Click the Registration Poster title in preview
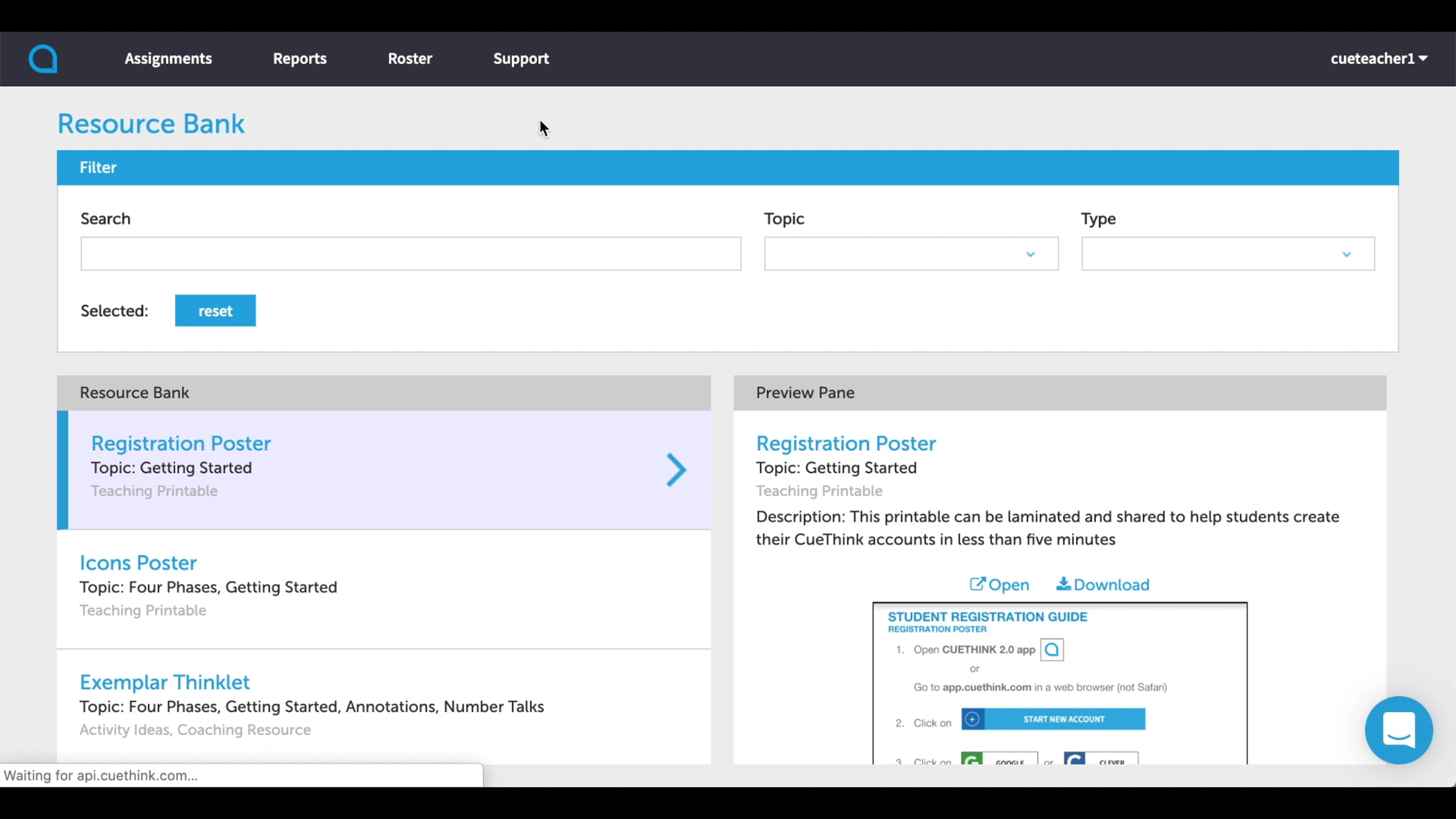1456x819 pixels. [x=846, y=443]
